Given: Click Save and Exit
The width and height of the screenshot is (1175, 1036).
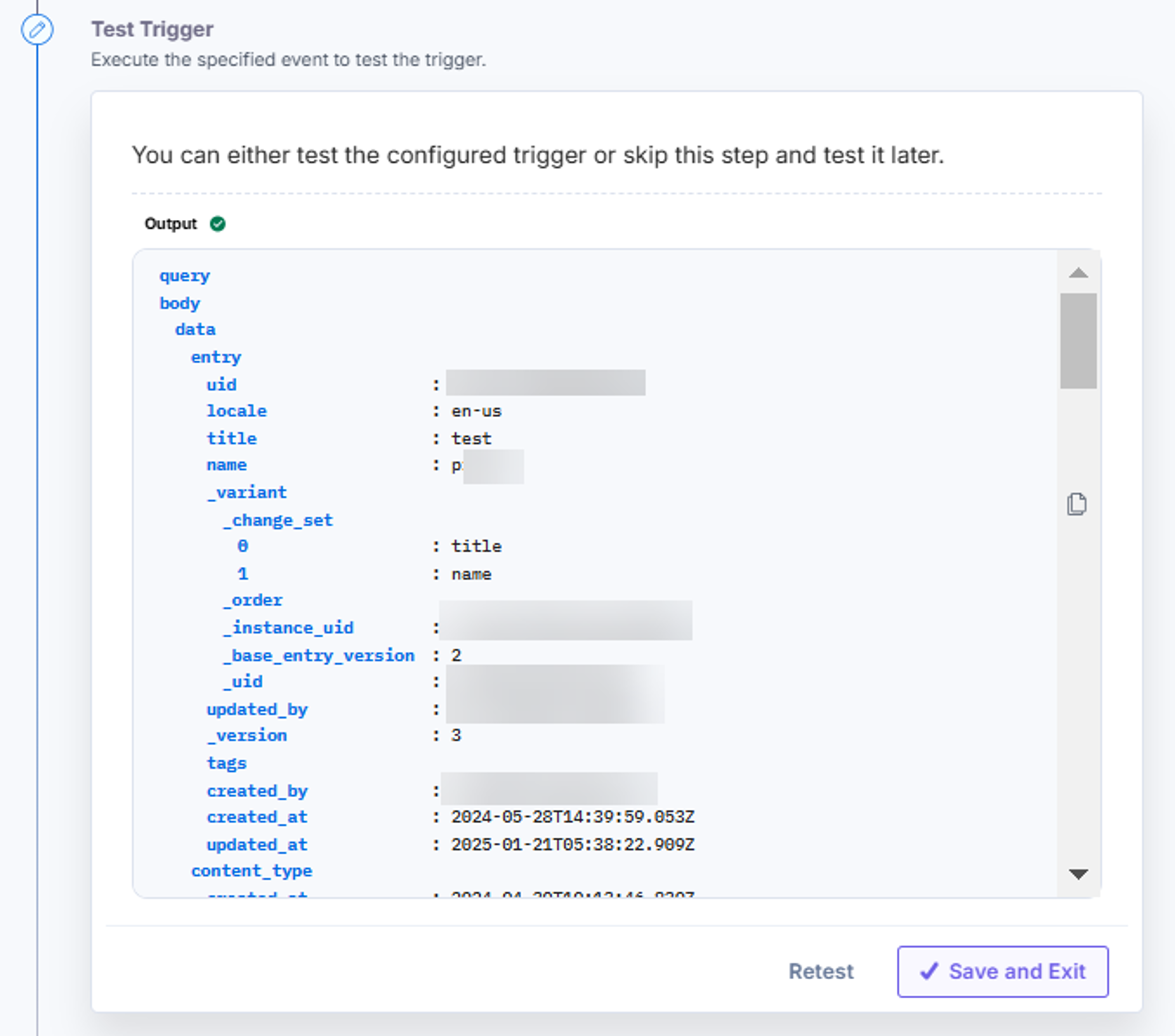Looking at the screenshot, I should tap(1002, 972).
